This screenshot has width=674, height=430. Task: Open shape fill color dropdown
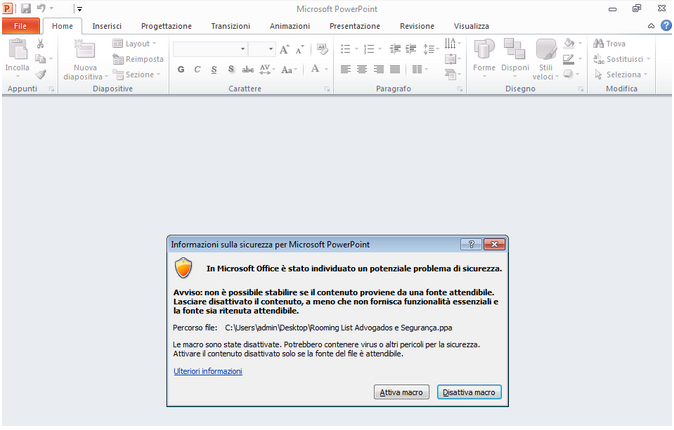580,43
